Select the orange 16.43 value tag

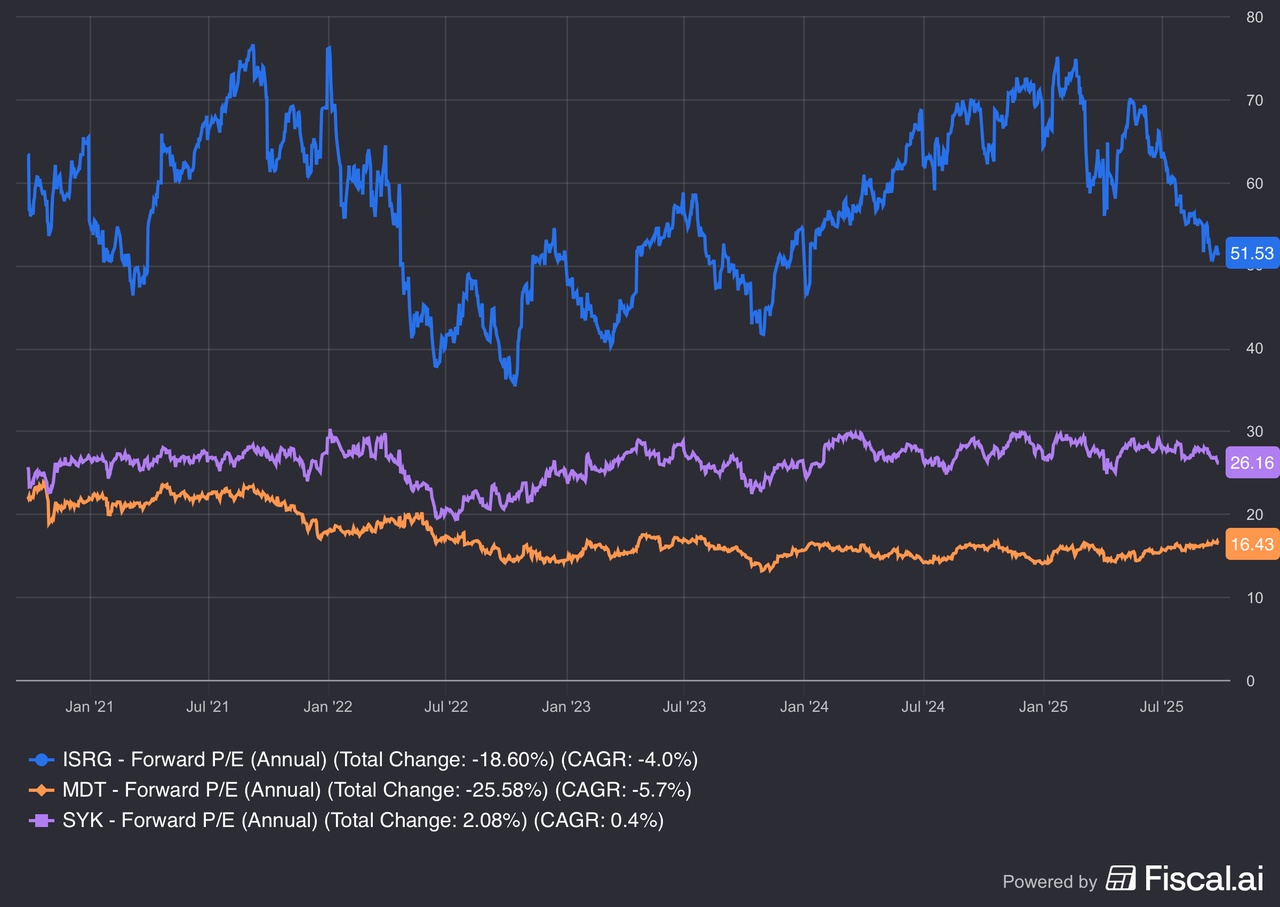pos(1251,544)
